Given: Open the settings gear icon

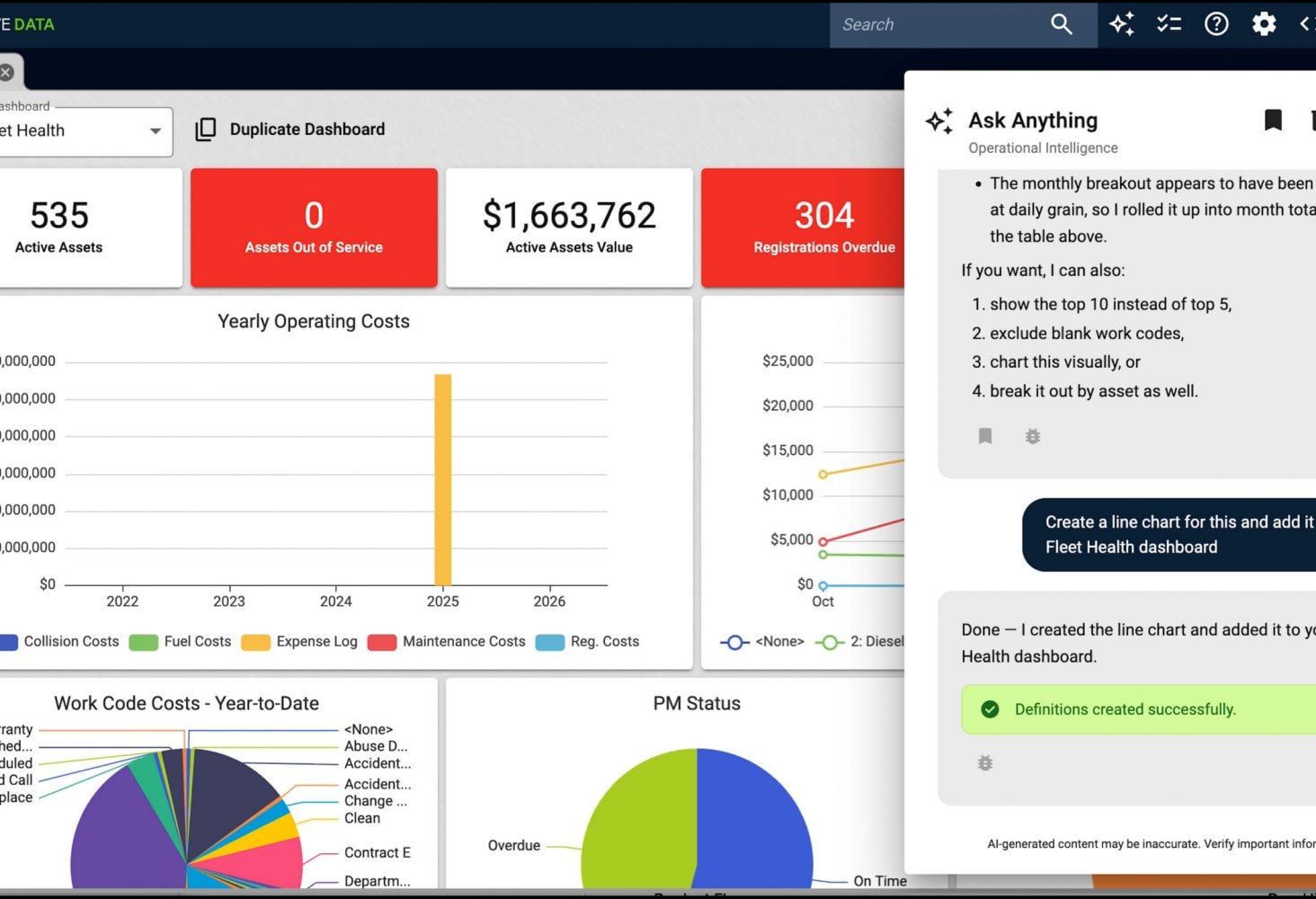Looking at the screenshot, I should click(1264, 24).
